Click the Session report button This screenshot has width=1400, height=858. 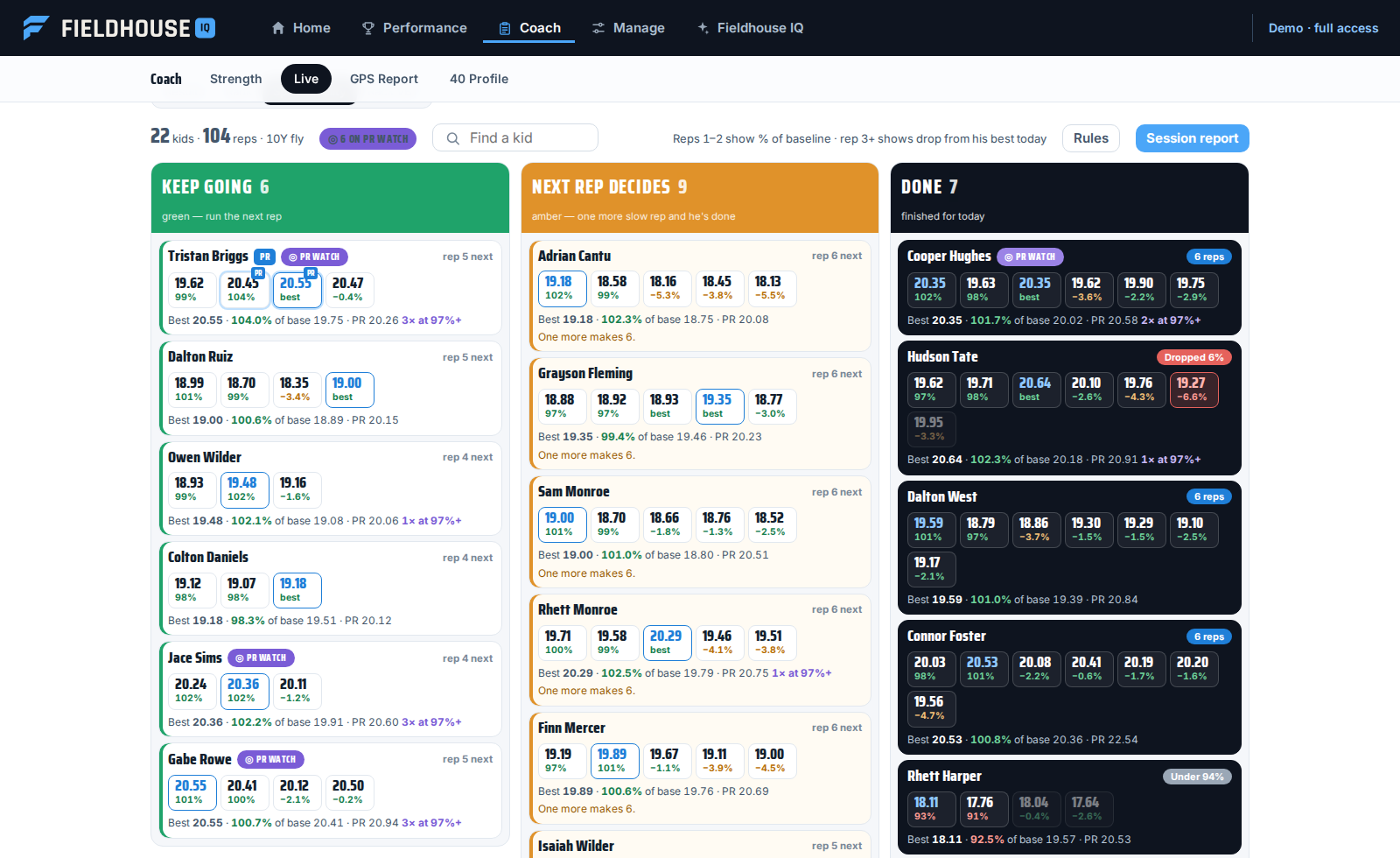1193,138
